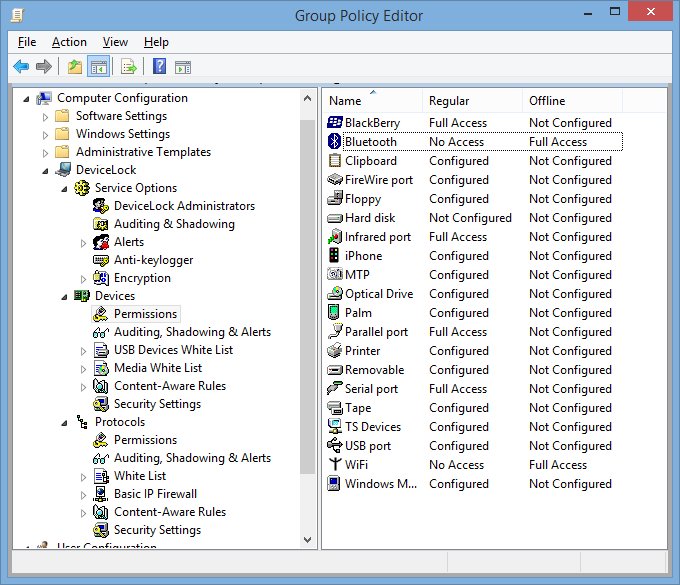Screen dimensions: 680x585
Task: Click the Anti-keylogger keyboard icon
Action: pyautogui.click(x=101, y=260)
